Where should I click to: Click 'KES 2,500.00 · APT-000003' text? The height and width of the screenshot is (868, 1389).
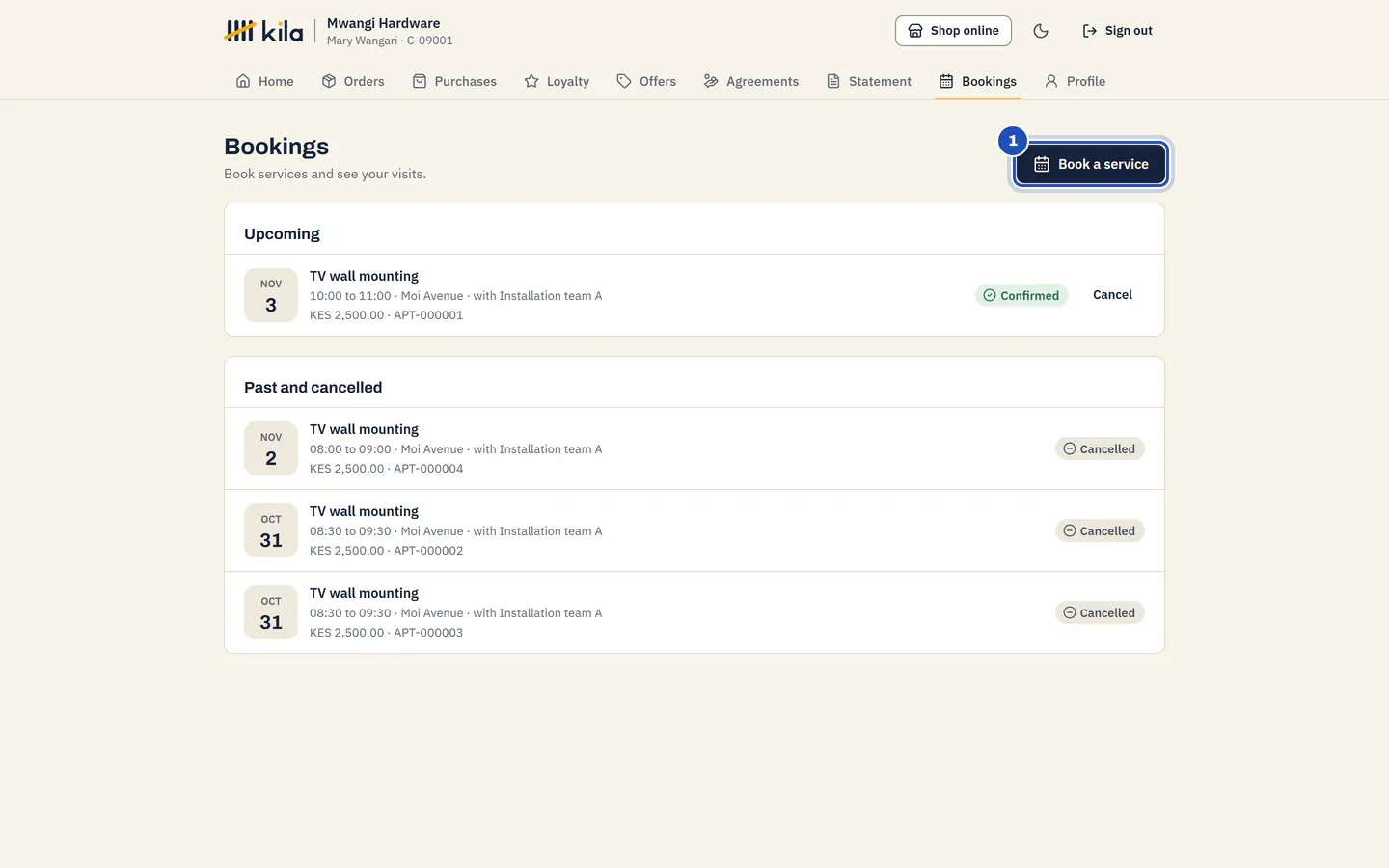click(x=386, y=633)
